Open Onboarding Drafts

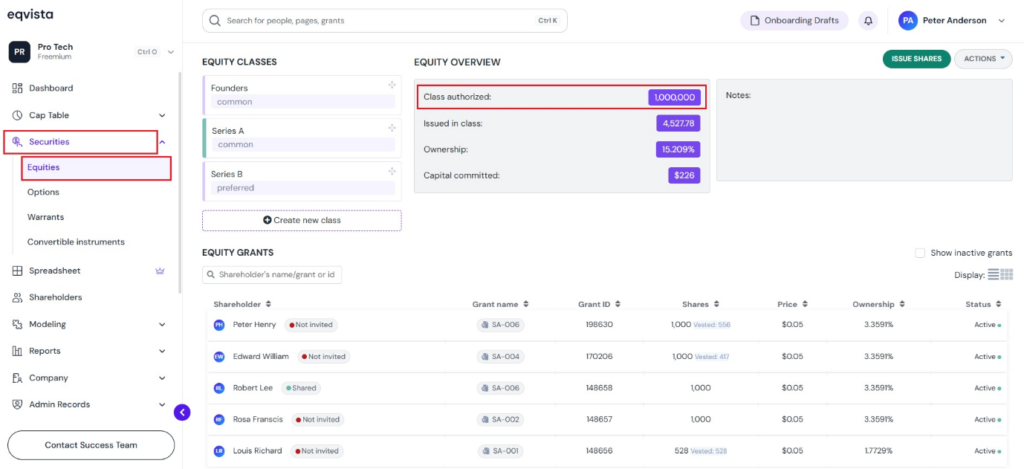pyautogui.click(x=794, y=21)
